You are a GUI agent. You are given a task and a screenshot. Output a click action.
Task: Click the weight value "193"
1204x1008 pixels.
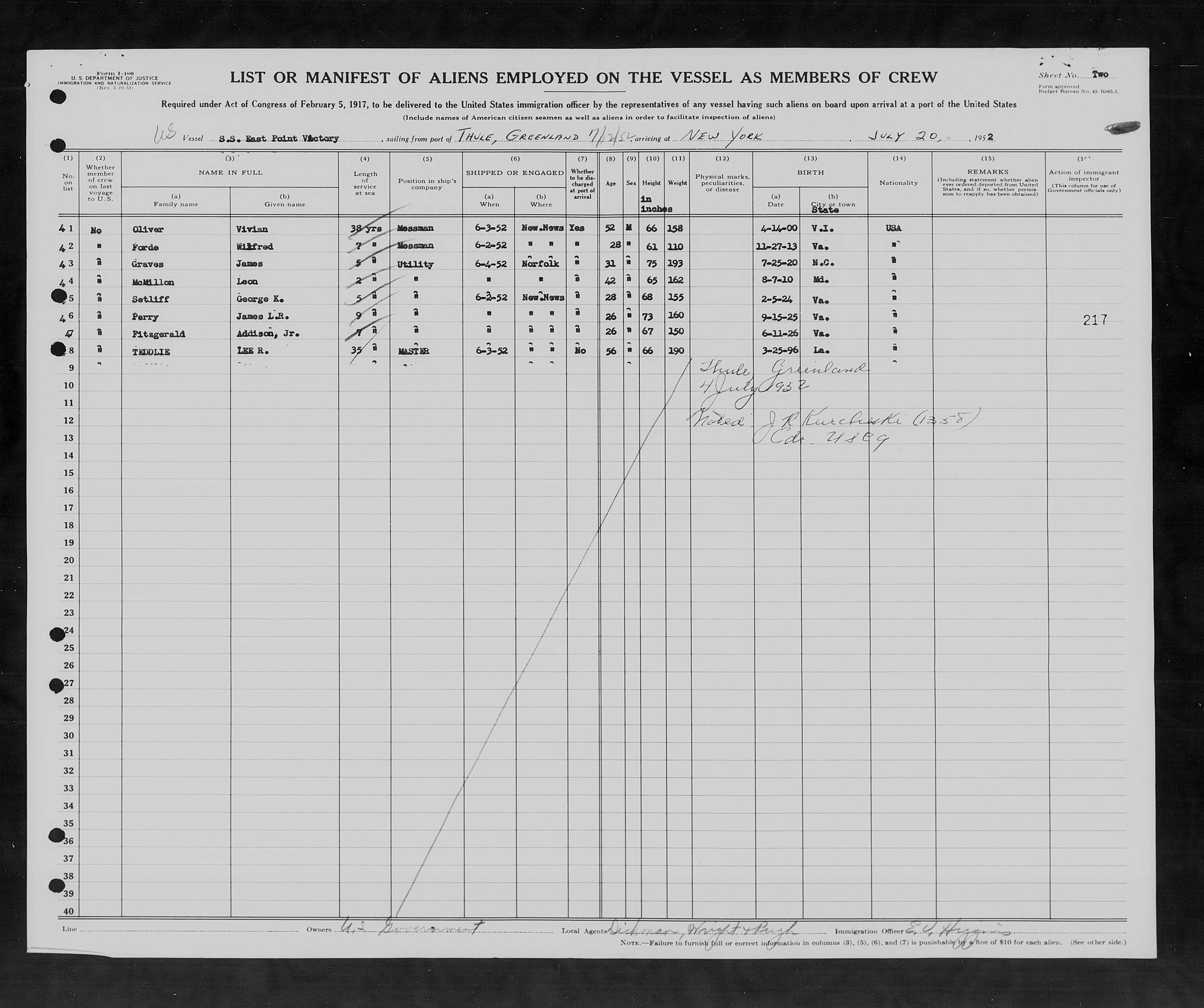[x=675, y=264]
